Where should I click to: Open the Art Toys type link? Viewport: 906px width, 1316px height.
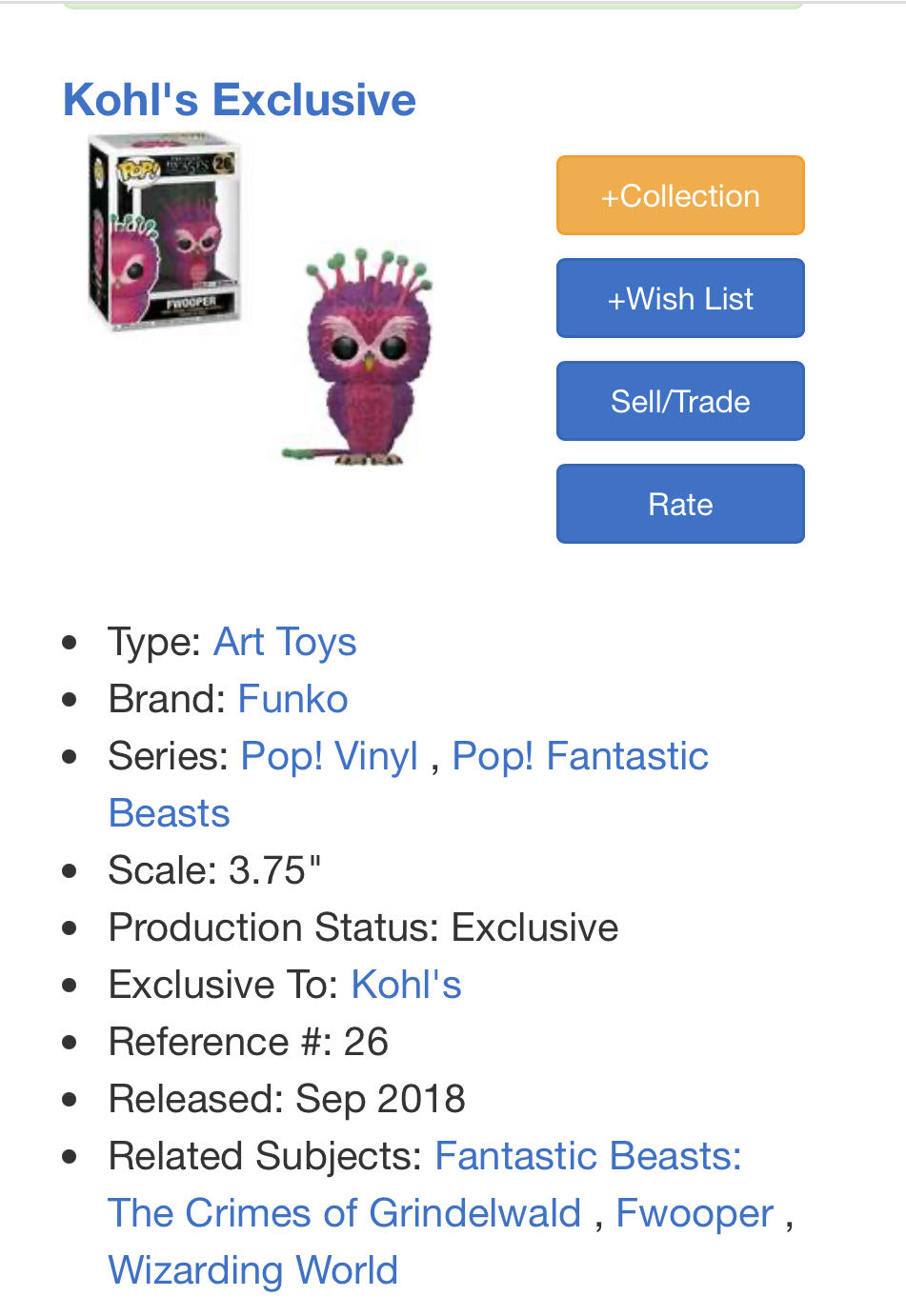[x=284, y=641]
